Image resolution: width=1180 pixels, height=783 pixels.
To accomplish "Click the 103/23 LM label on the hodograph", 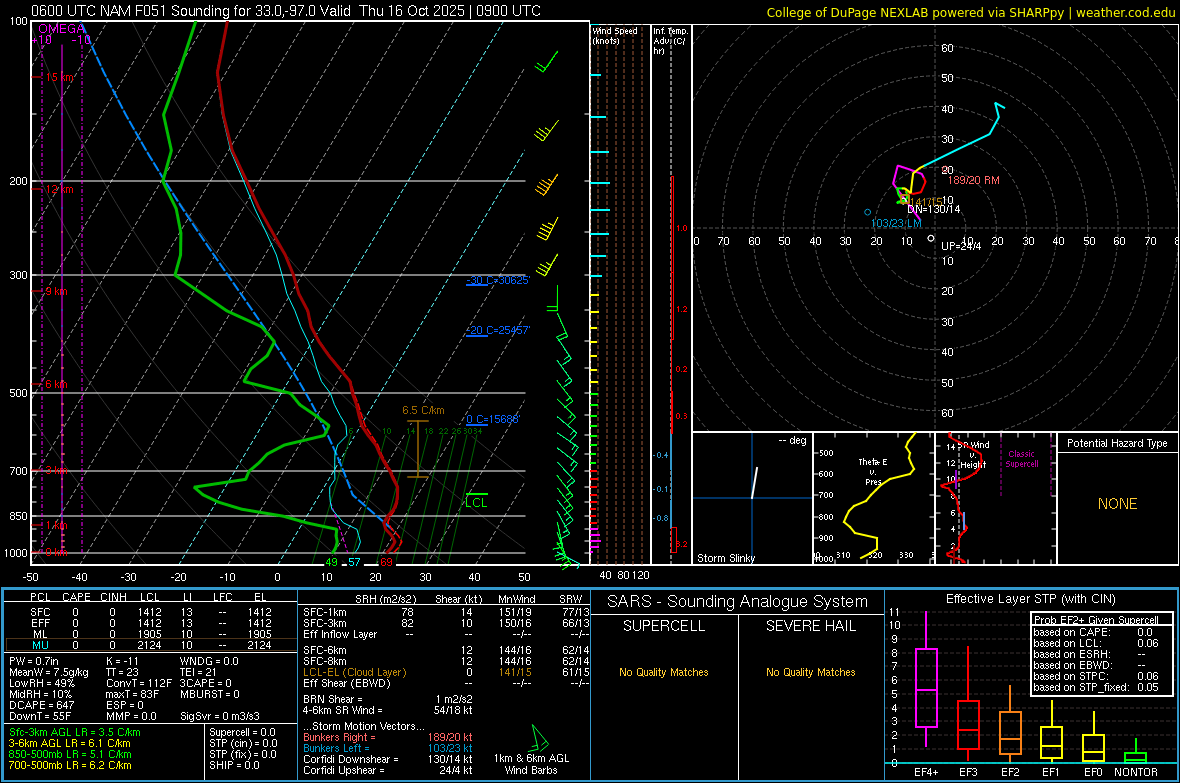I will 896,224.
